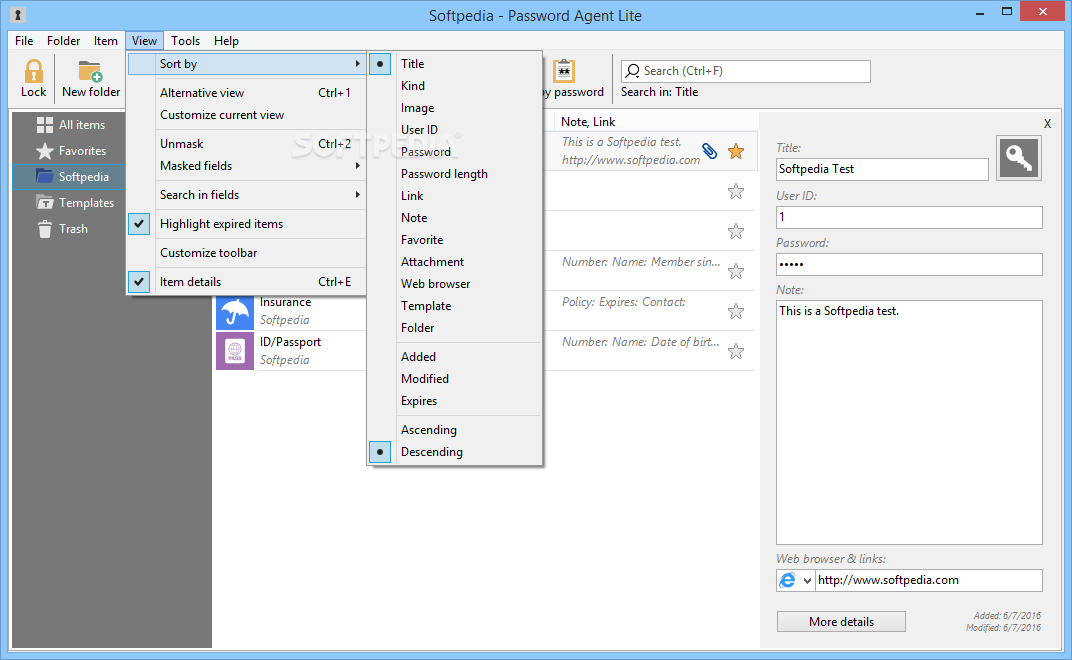Sort items by Kind
Viewport: 1072px width, 660px height.
coord(455,85)
